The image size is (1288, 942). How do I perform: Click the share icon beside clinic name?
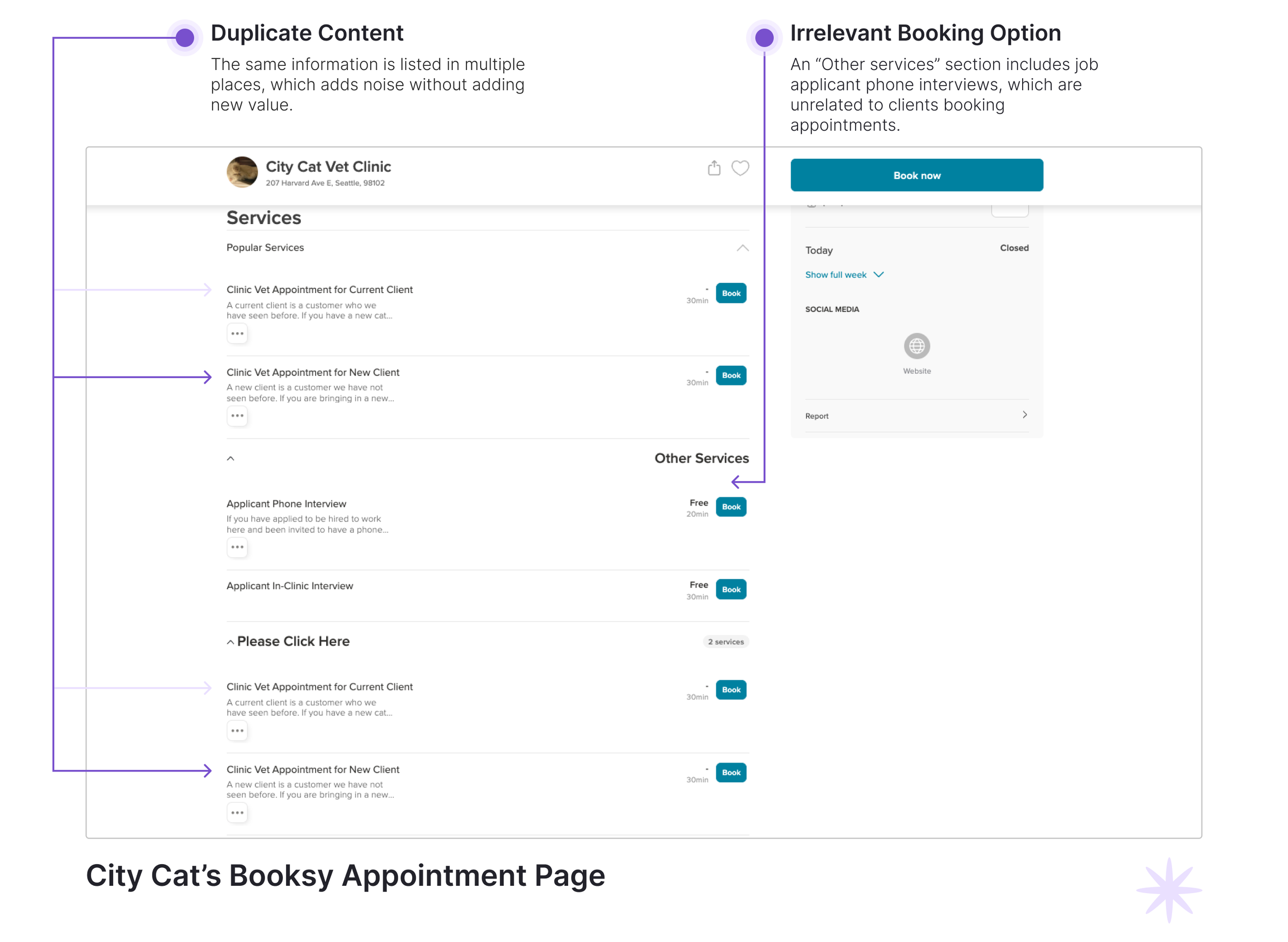[x=714, y=168]
